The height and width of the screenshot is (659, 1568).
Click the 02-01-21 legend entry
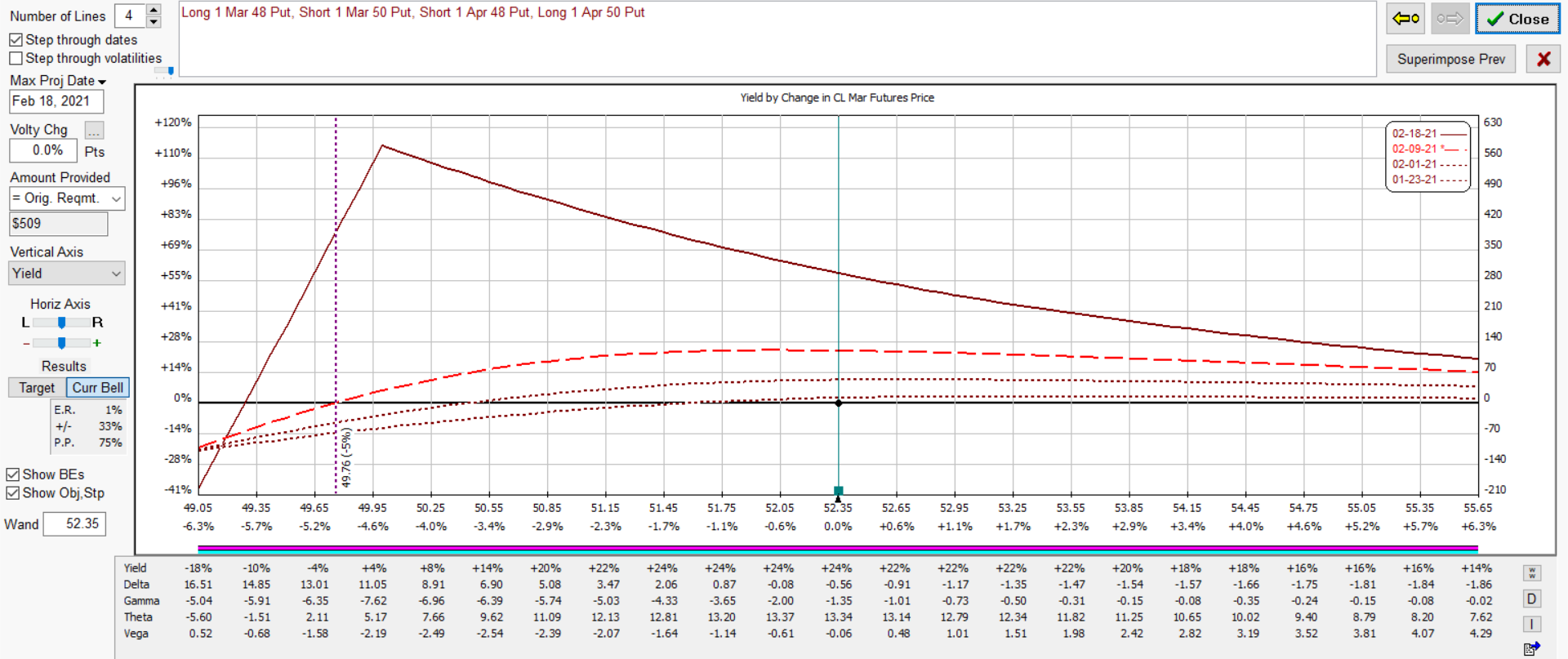pyautogui.click(x=1428, y=164)
